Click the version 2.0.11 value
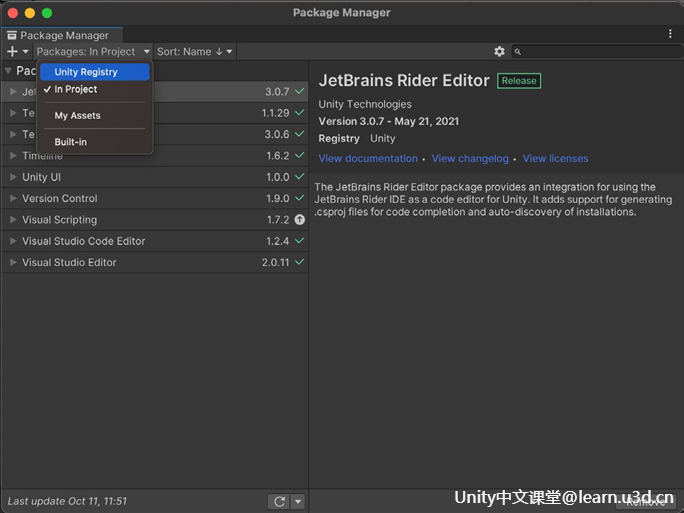684x513 pixels. [275, 262]
